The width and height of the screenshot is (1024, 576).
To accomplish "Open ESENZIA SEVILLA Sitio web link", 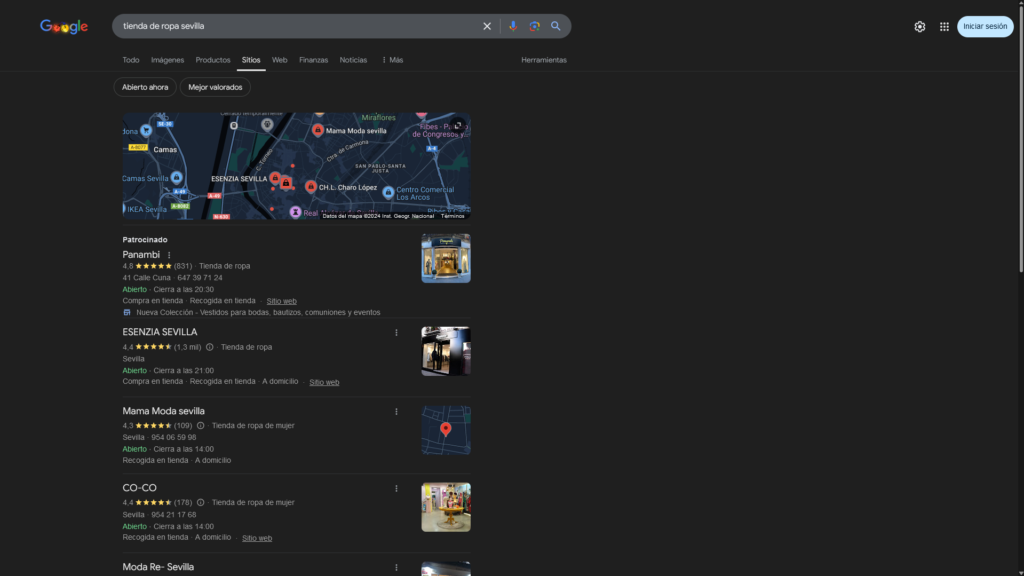I will tap(324, 382).
